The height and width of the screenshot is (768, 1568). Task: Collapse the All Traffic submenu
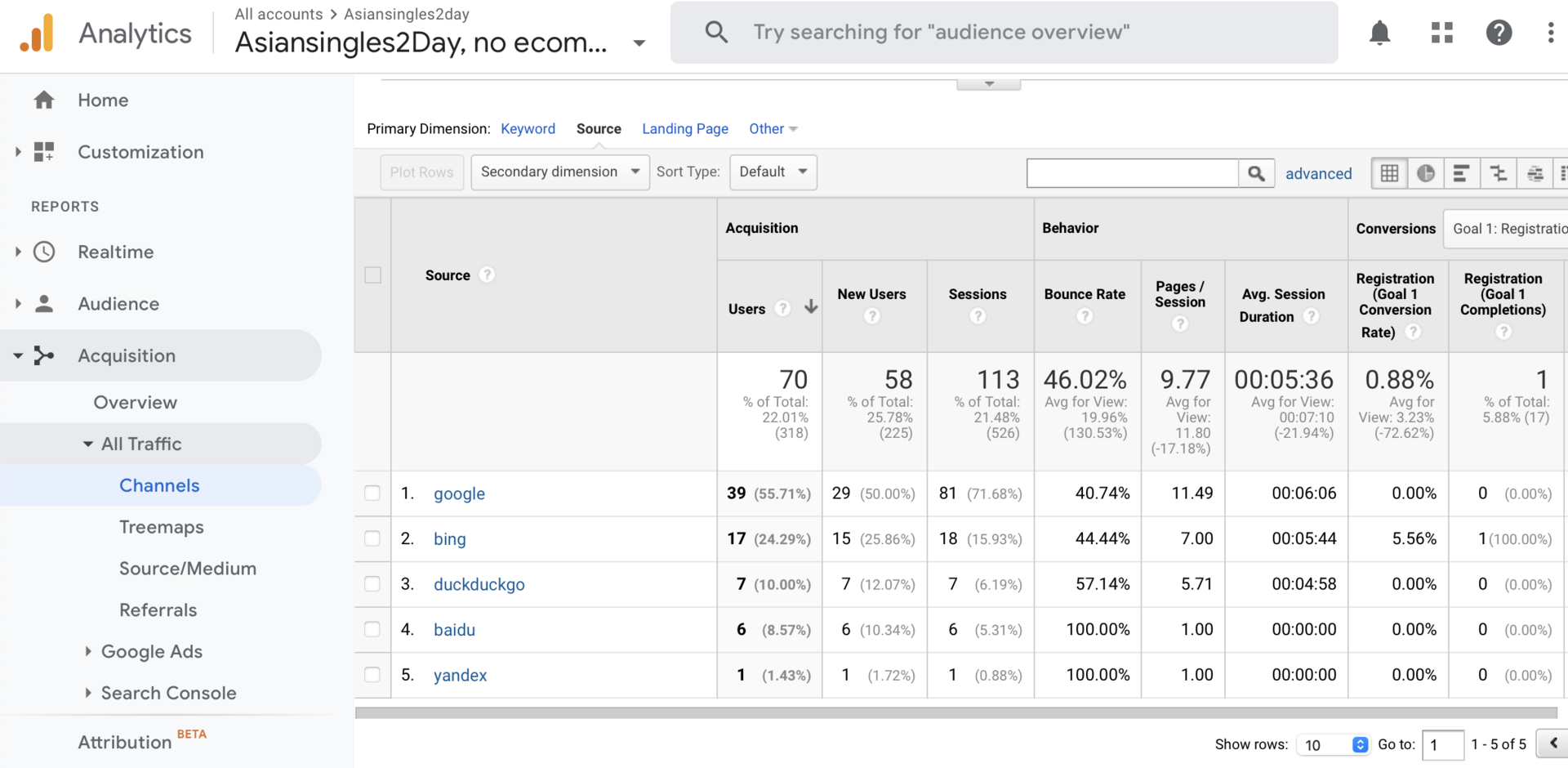click(x=87, y=444)
